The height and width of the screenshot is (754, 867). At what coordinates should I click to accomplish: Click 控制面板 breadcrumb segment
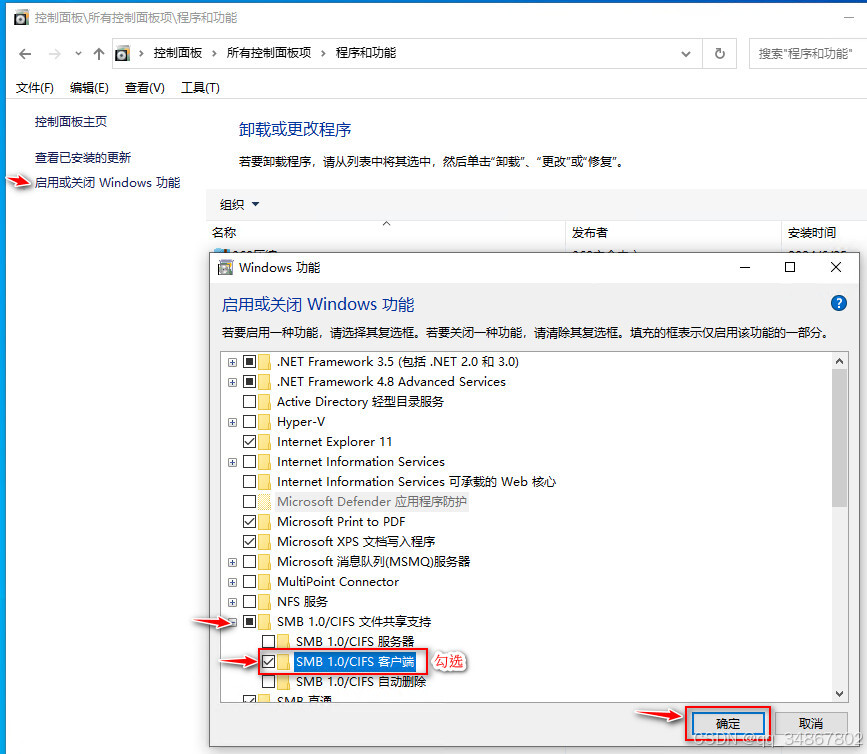coord(177,53)
